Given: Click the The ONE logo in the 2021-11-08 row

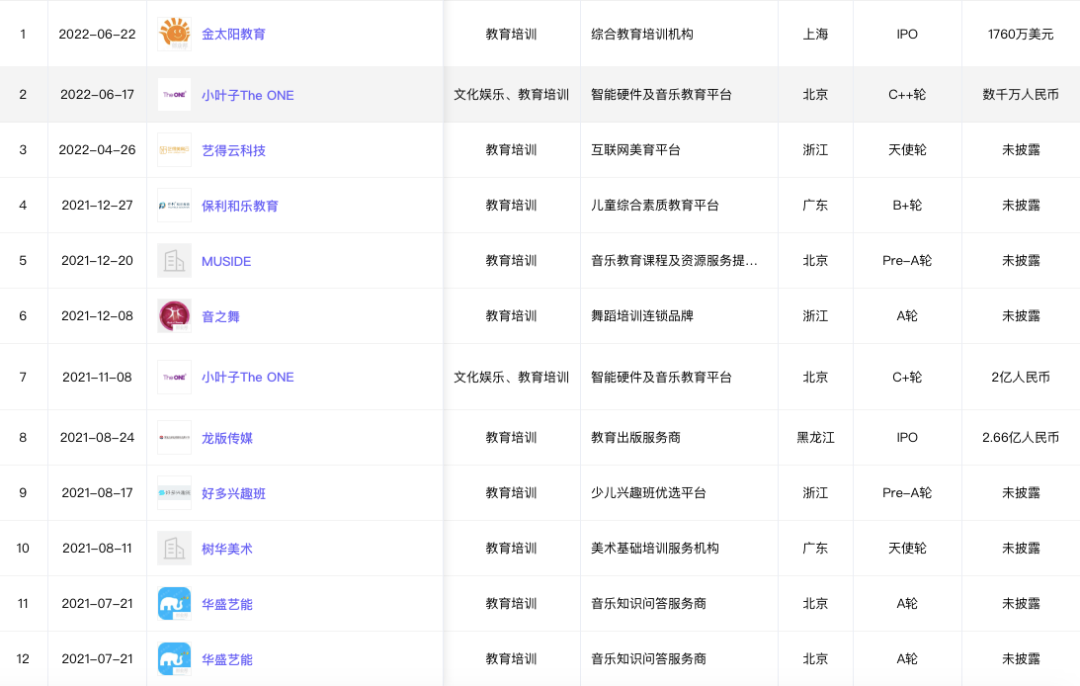Looking at the screenshot, I should pyautogui.click(x=174, y=377).
